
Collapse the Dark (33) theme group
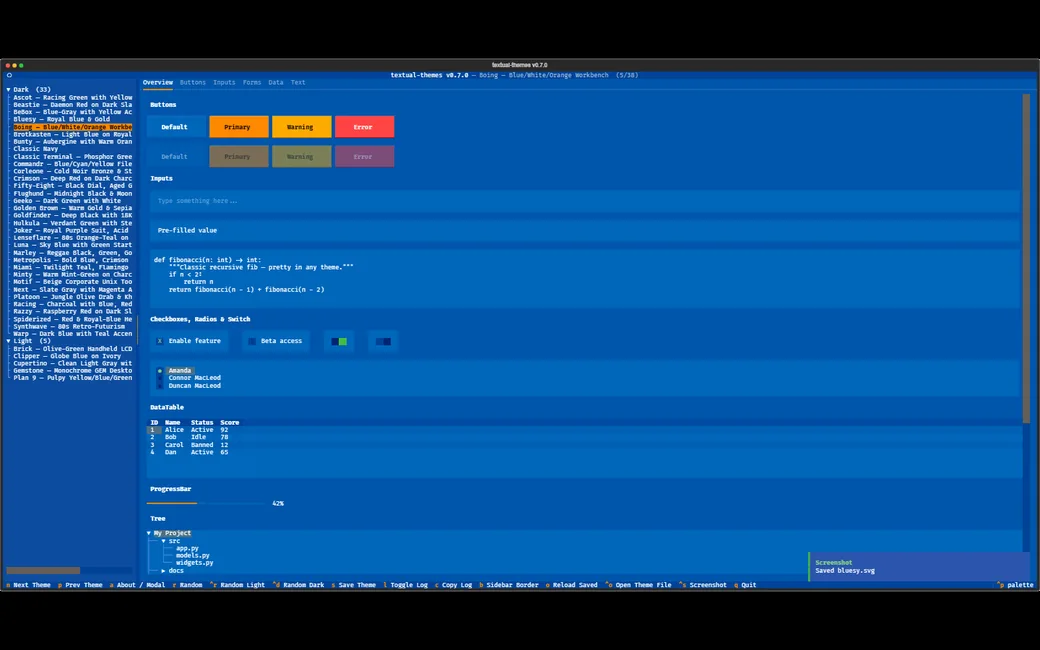9,90
